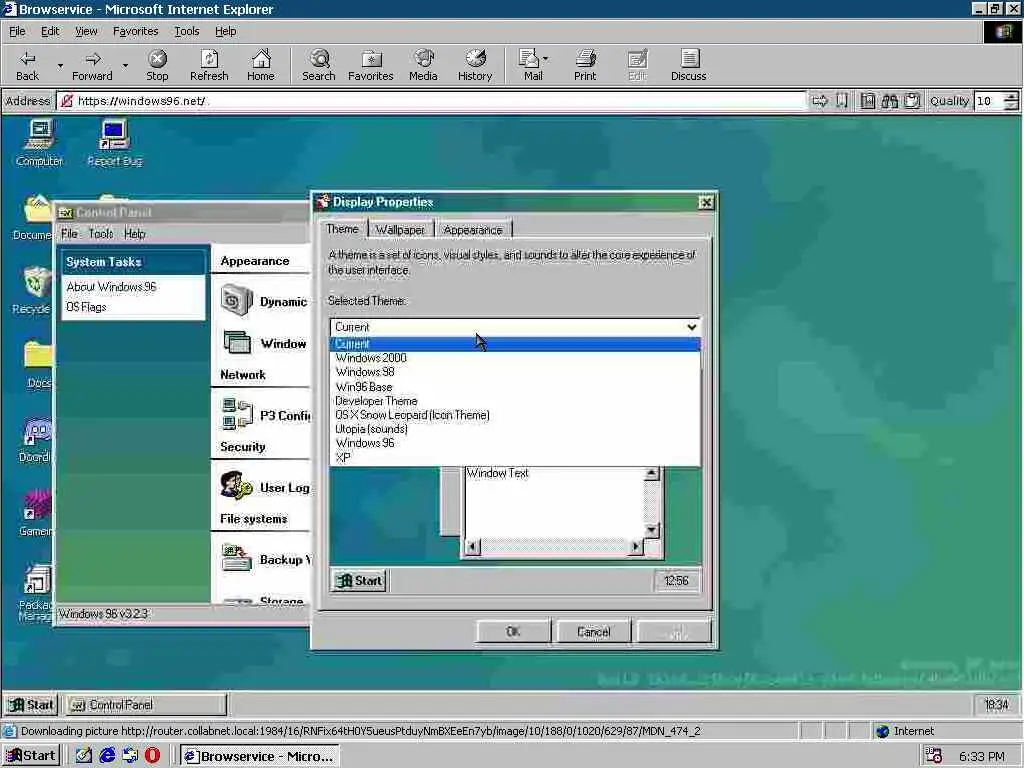The image size is (1024, 768).
Task: Open Media pane from toolbar
Action: click(423, 65)
